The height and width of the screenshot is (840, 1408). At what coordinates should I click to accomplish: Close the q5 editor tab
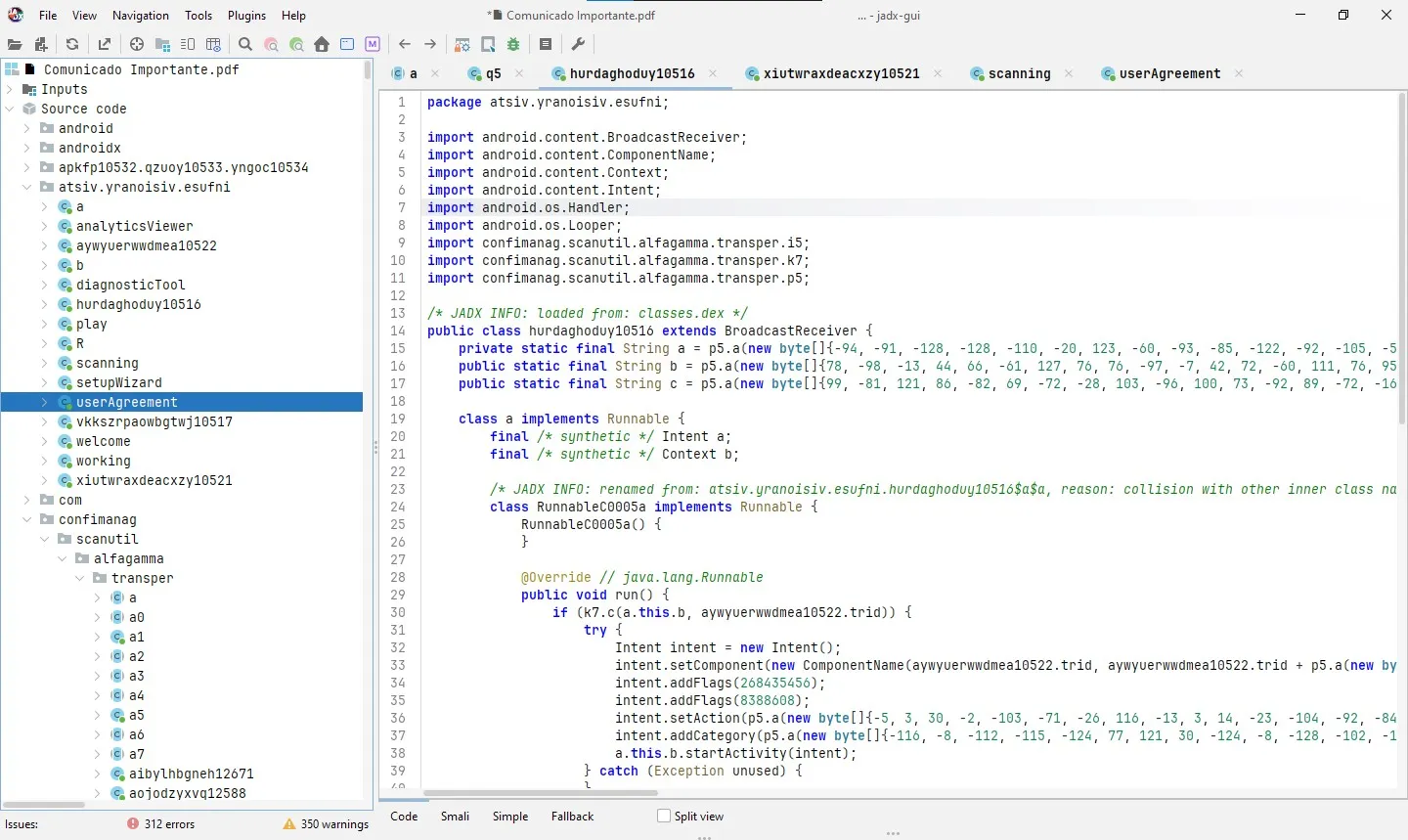[x=519, y=73]
